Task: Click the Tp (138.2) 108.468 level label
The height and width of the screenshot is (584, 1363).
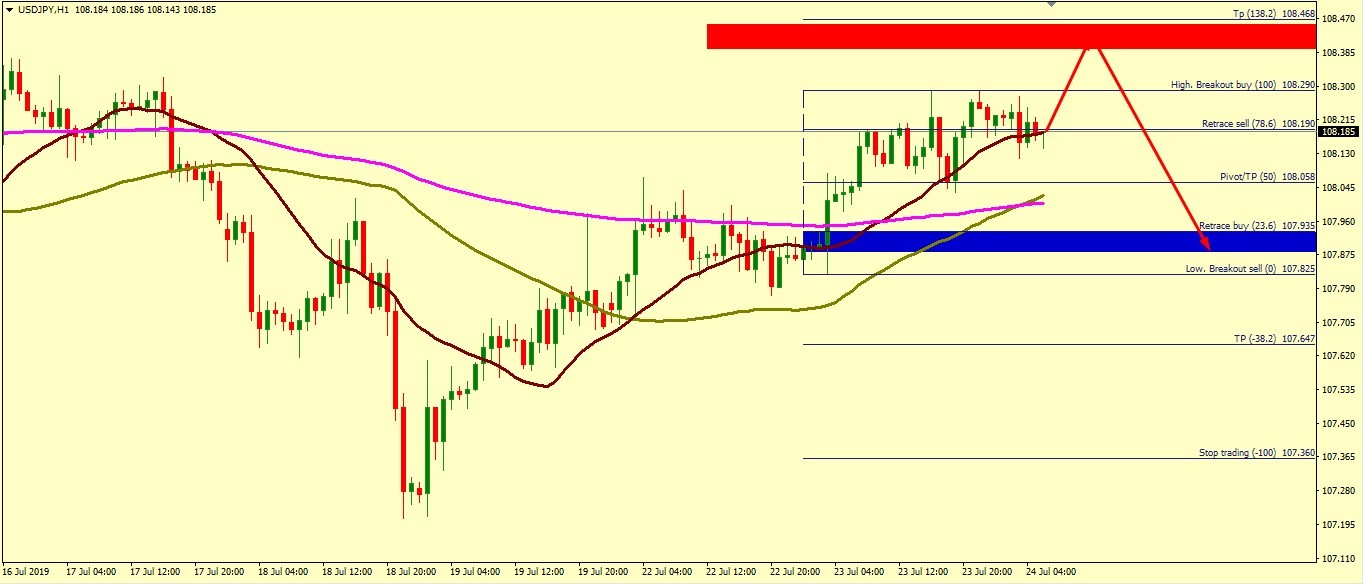Action: click(x=1272, y=14)
